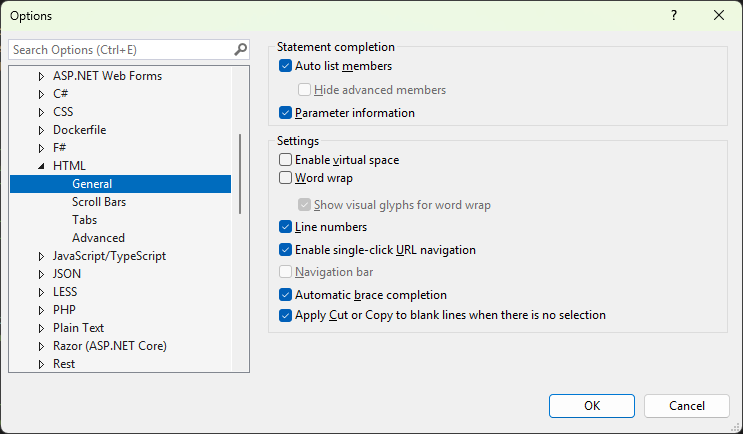Select Scroll Bars under HTML
Screen dimensions: 743x434
click(x=99, y=202)
